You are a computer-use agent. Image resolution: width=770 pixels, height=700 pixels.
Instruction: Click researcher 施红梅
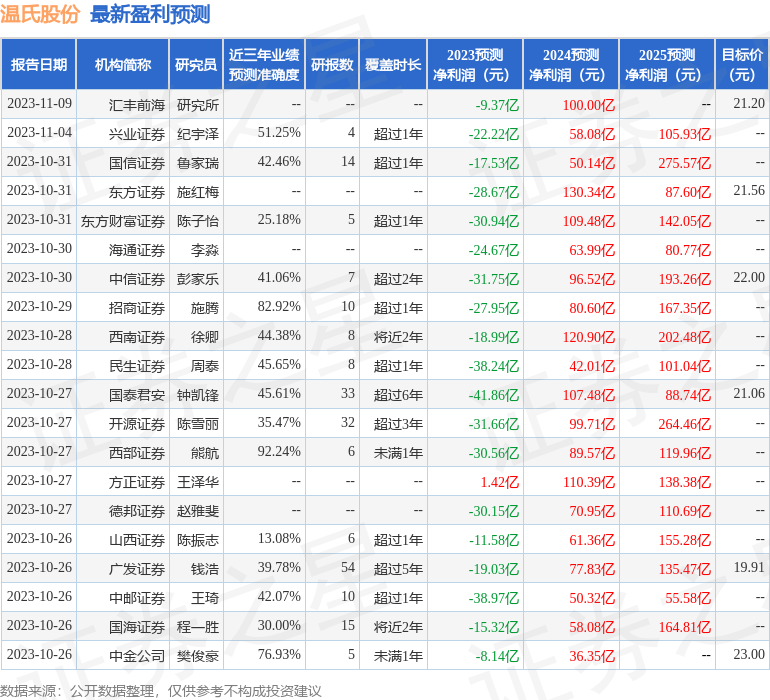coord(198,192)
